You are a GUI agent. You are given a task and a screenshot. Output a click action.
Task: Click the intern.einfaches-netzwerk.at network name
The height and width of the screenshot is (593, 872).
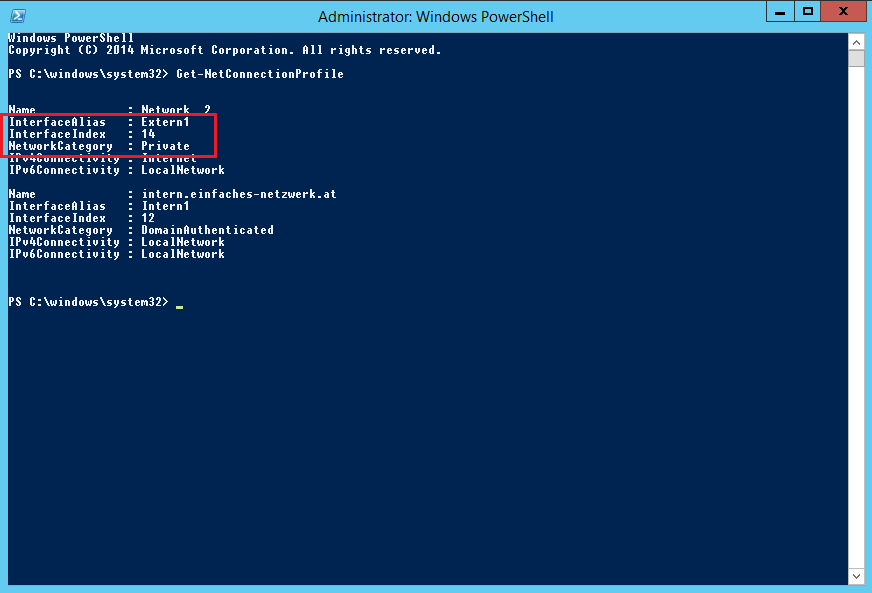(x=239, y=194)
